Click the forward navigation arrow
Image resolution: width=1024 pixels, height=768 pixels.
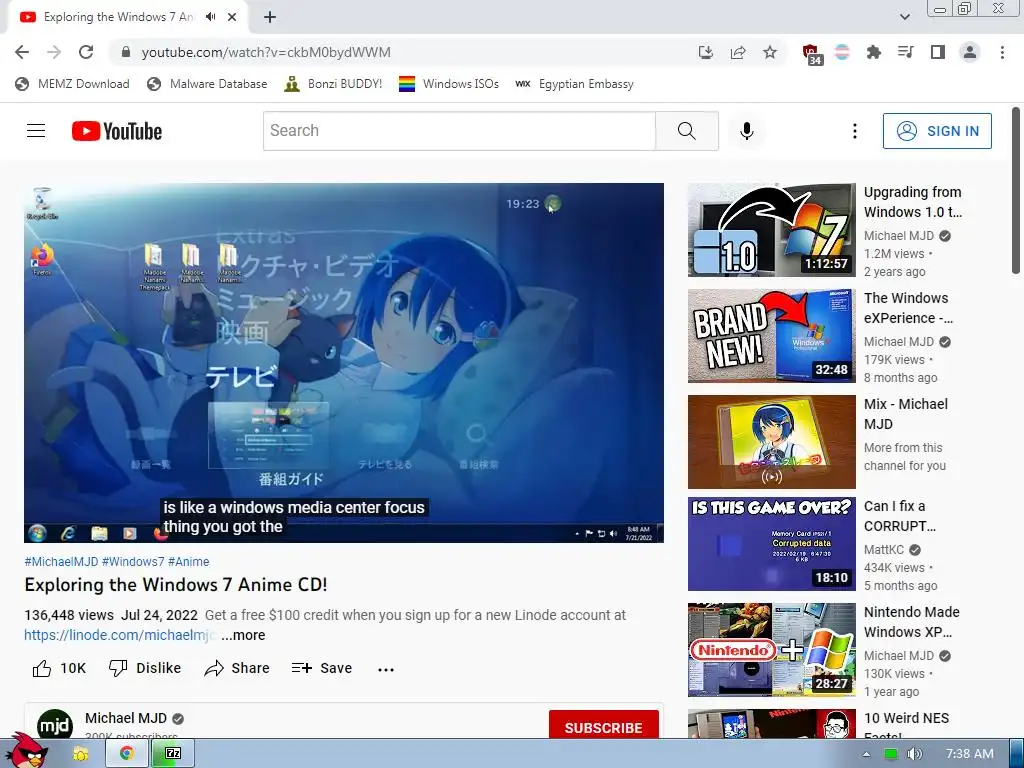[x=54, y=52]
